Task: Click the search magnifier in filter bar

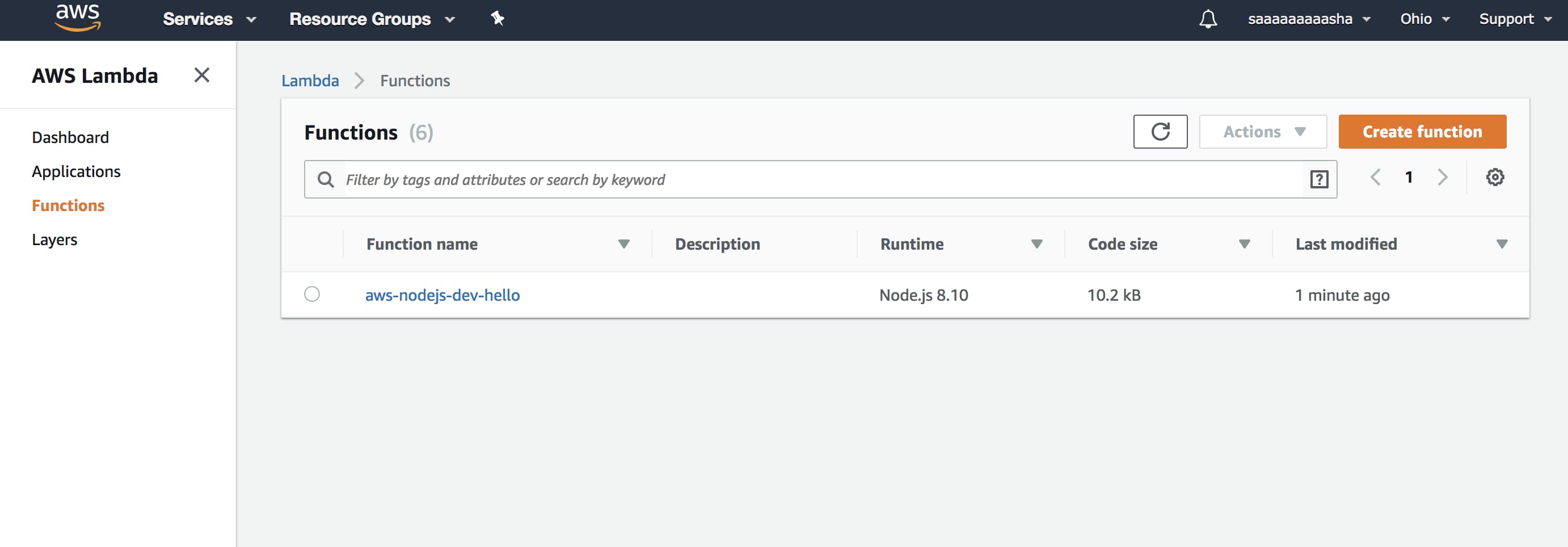Action: pyautogui.click(x=326, y=179)
